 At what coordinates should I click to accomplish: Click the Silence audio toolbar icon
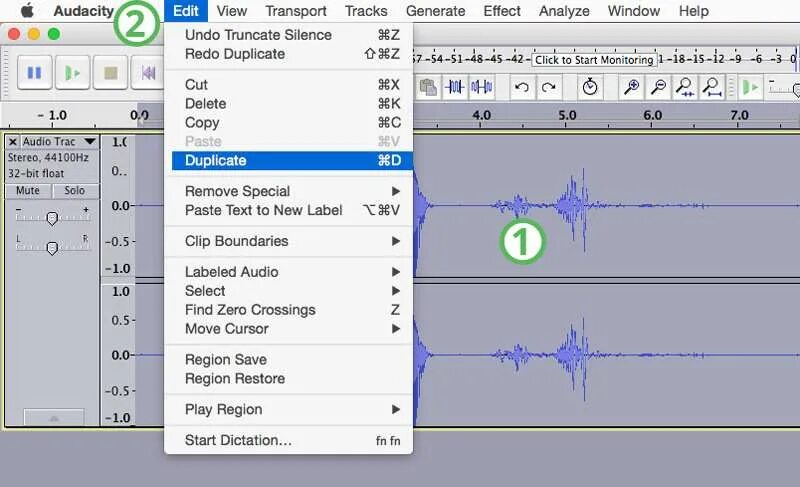[481, 87]
